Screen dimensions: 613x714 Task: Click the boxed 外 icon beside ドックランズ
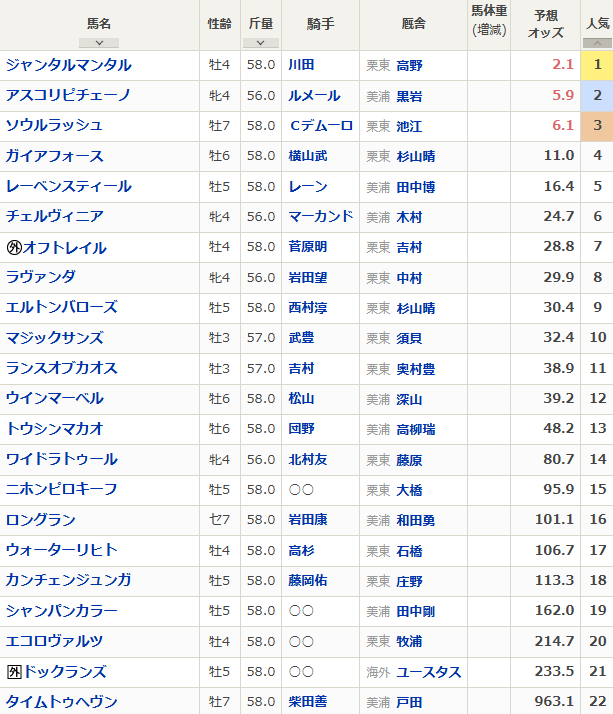[x=15, y=672]
